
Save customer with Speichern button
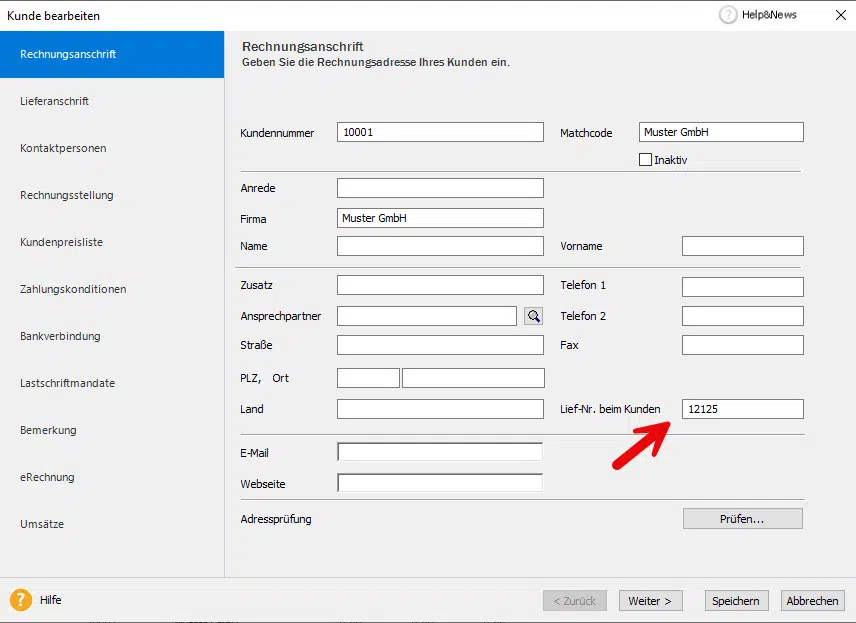pos(735,601)
